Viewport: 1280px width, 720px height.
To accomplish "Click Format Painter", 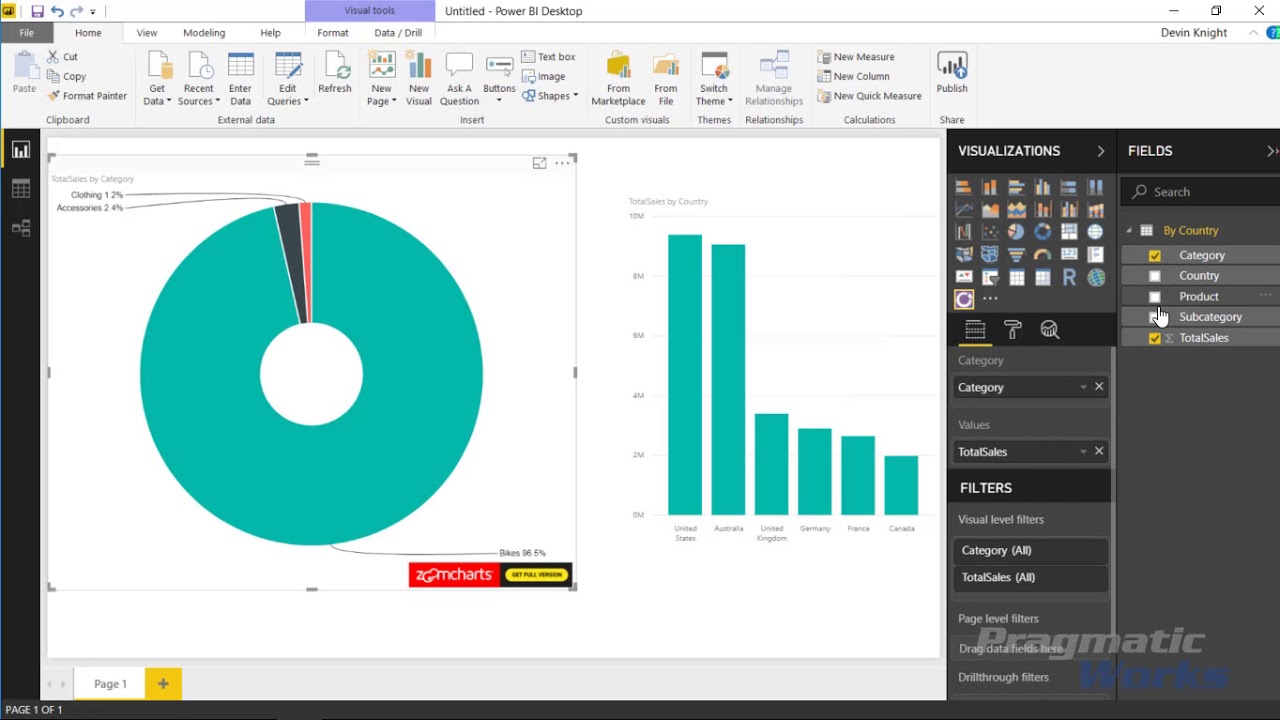I will (x=87, y=96).
